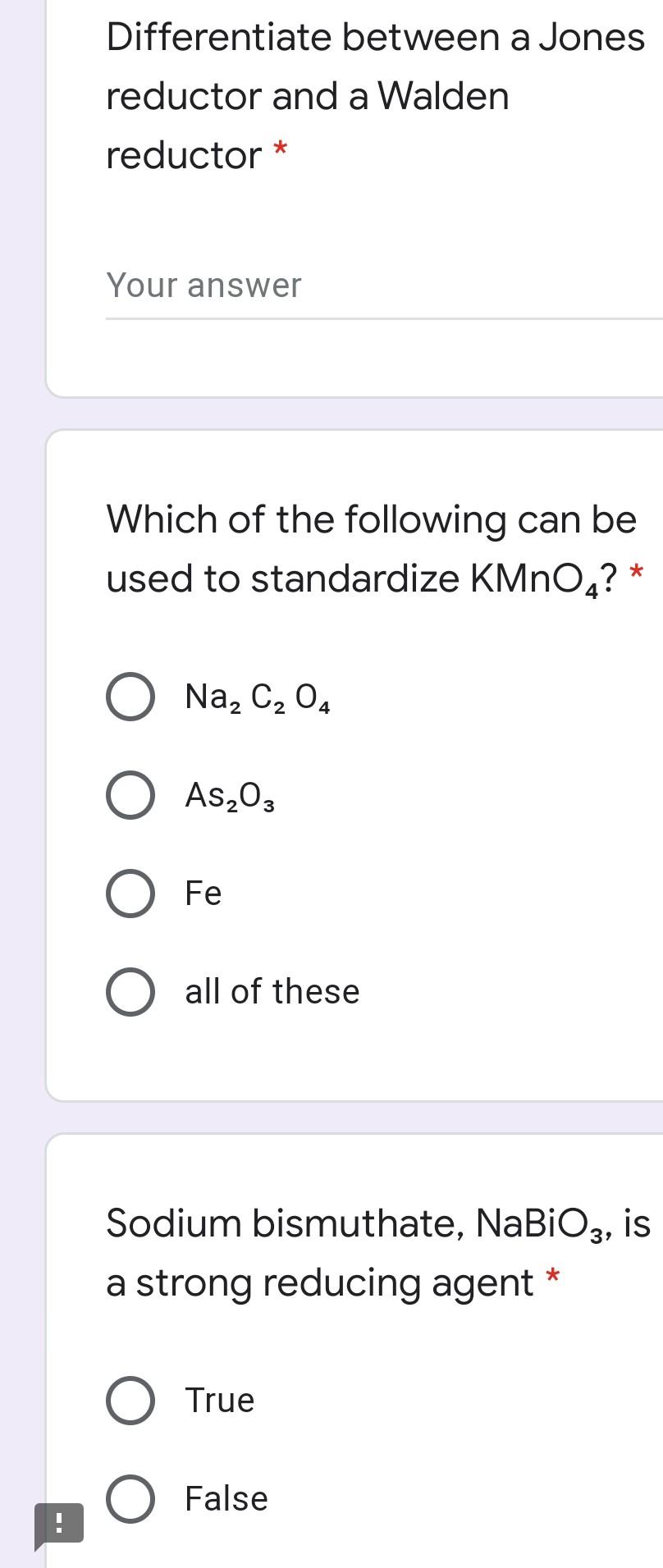Viewport: 663px width, 1568px height.
Task: Choose the "all of these" option
Action: tap(130, 990)
